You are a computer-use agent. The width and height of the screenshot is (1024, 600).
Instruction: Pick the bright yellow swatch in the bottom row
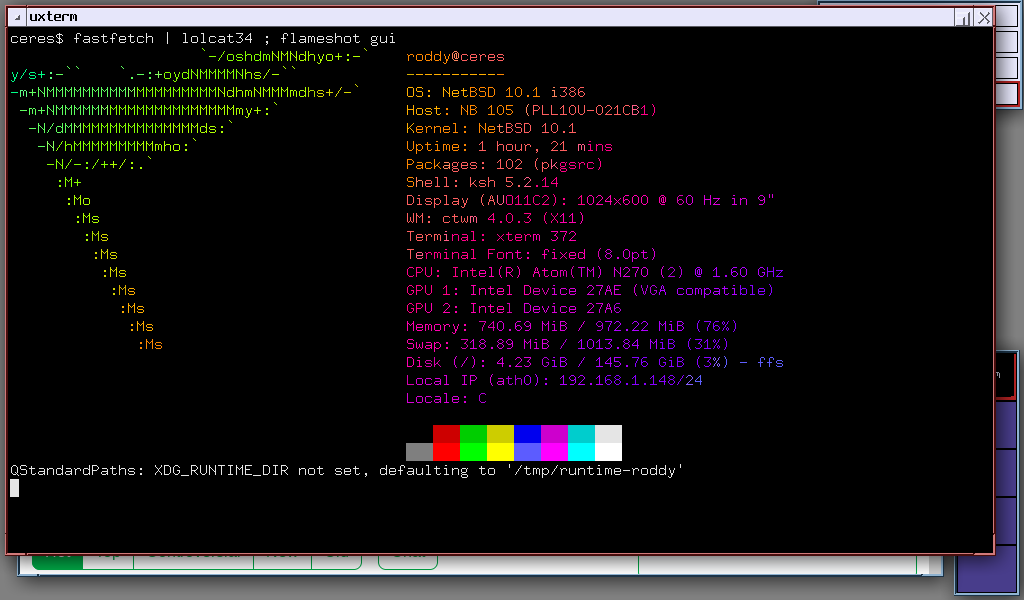pyautogui.click(x=500, y=452)
